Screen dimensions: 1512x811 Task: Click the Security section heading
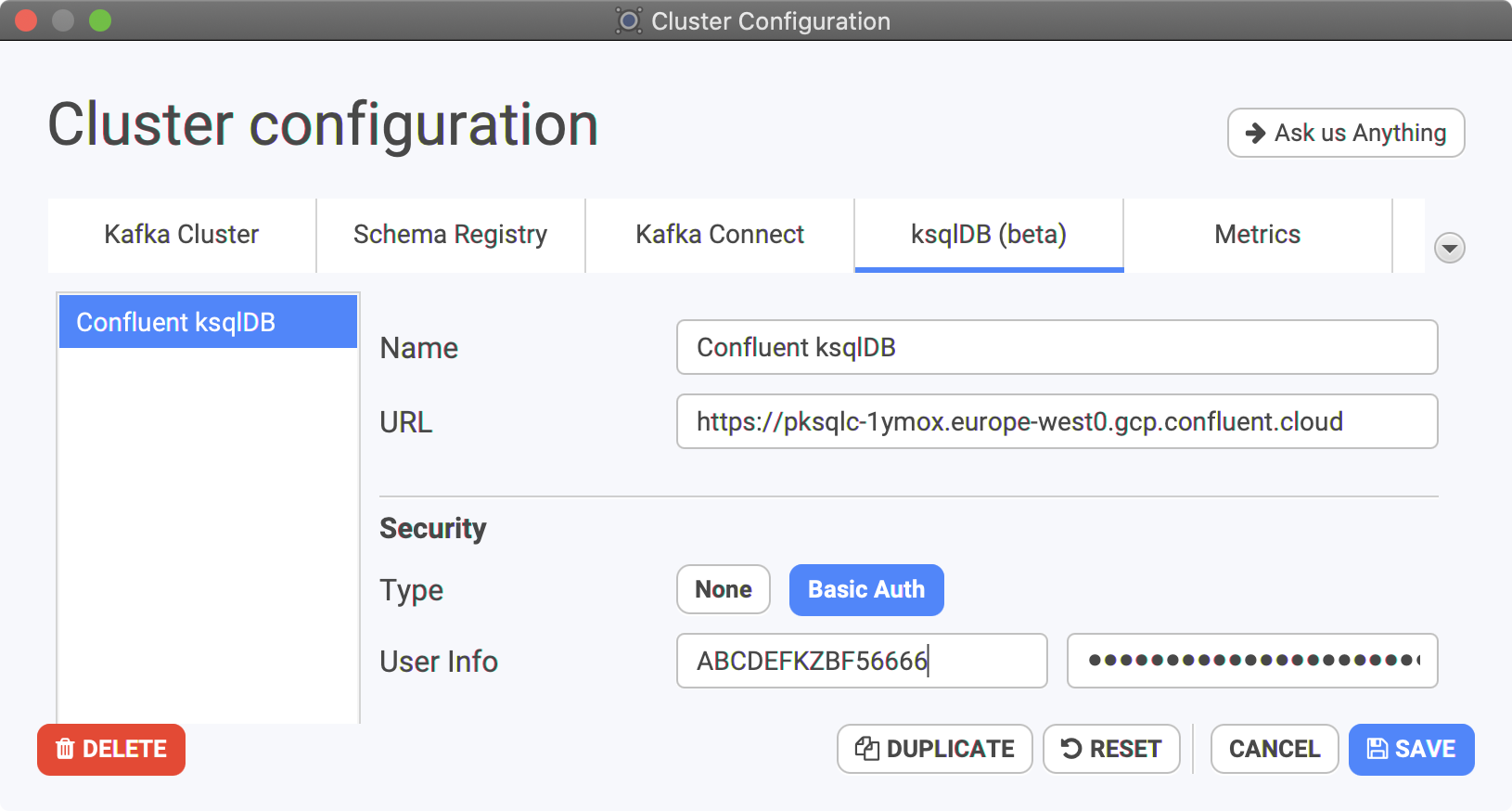(x=433, y=529)
